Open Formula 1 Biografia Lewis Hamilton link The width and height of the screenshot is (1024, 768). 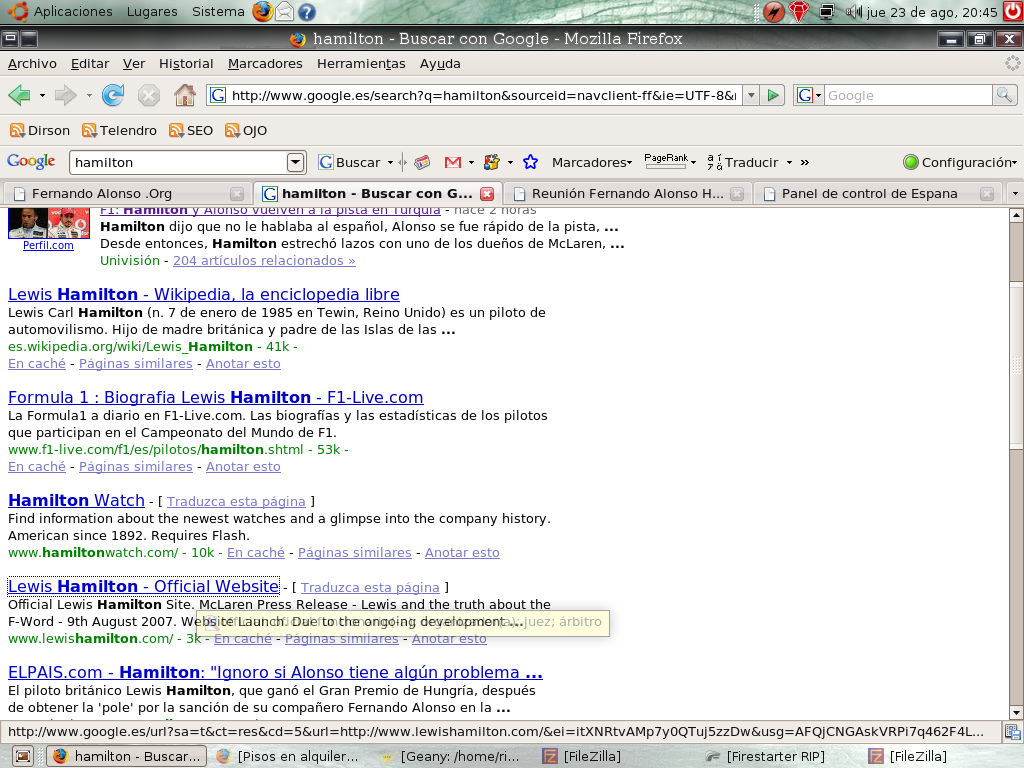[x=216, y=397]
